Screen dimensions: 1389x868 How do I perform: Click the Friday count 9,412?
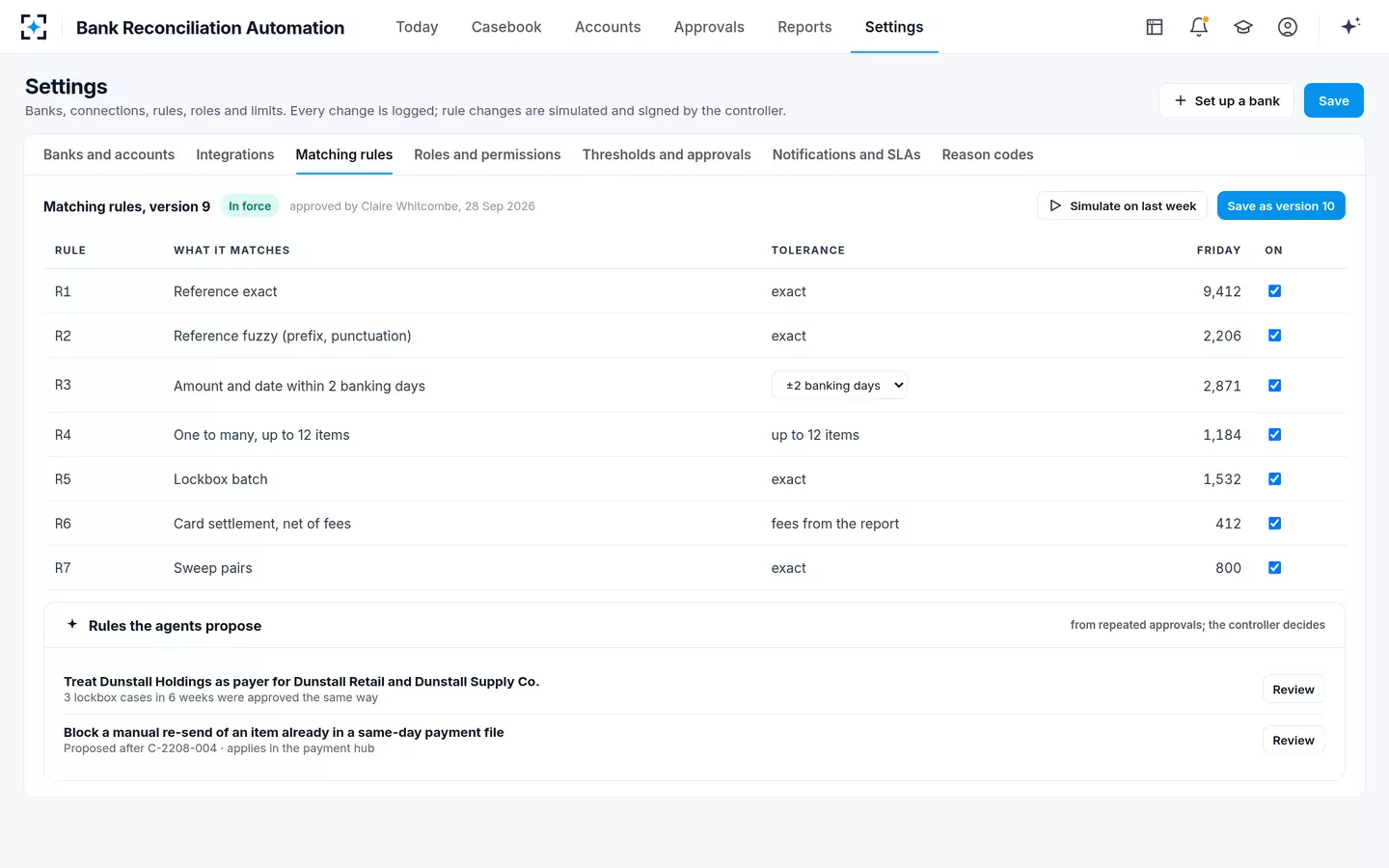(1222, 291)
